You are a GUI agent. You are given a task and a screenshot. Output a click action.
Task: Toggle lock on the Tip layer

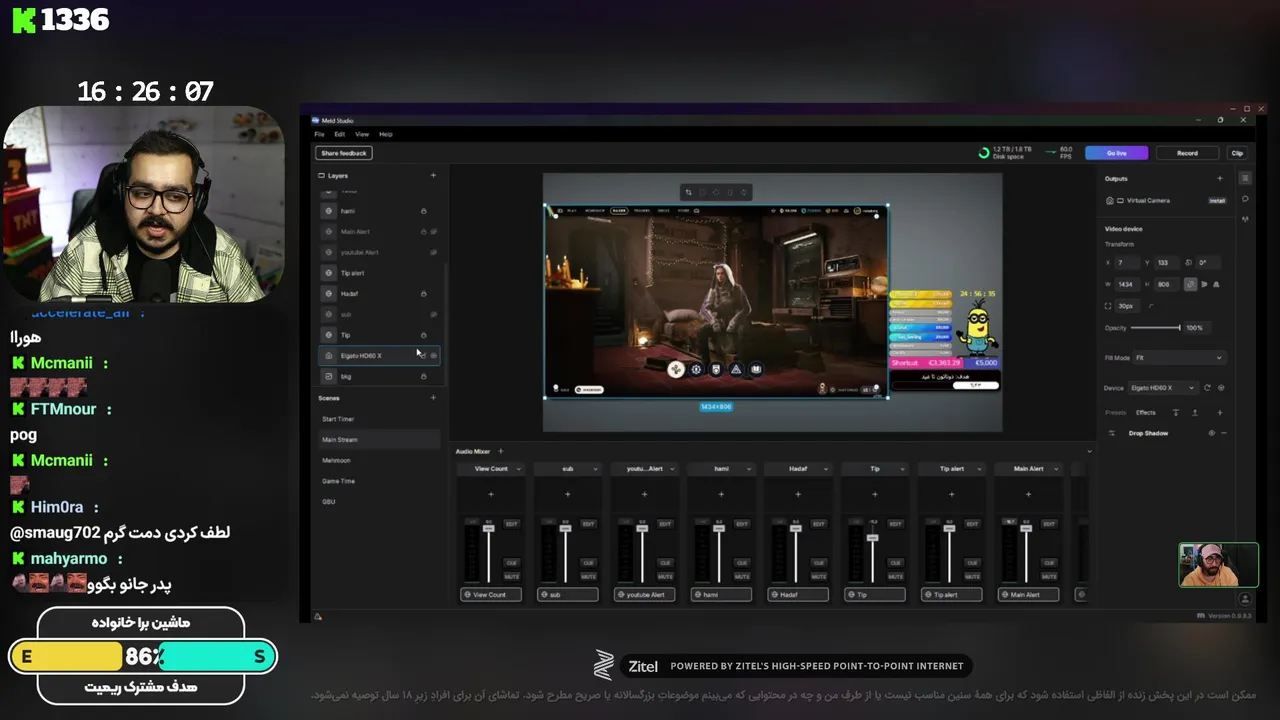click(423, 335)
